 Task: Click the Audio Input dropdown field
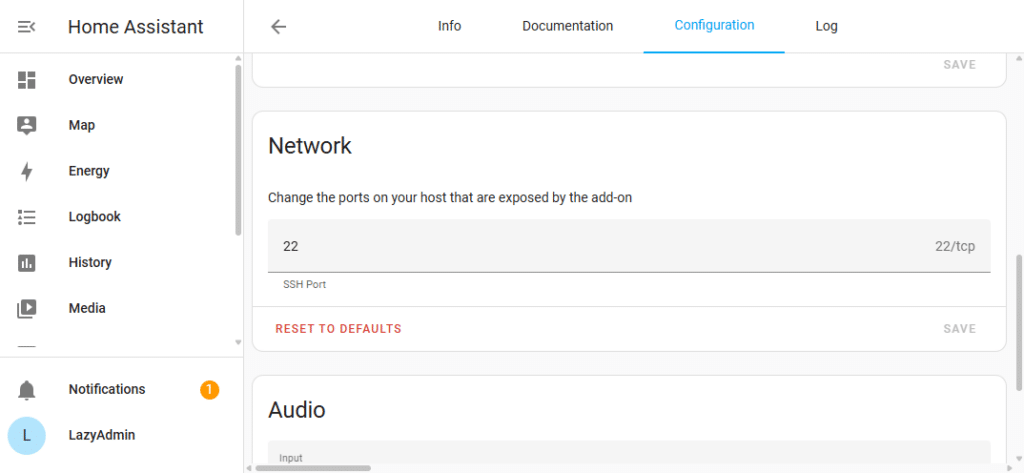(x=629, y=456)
